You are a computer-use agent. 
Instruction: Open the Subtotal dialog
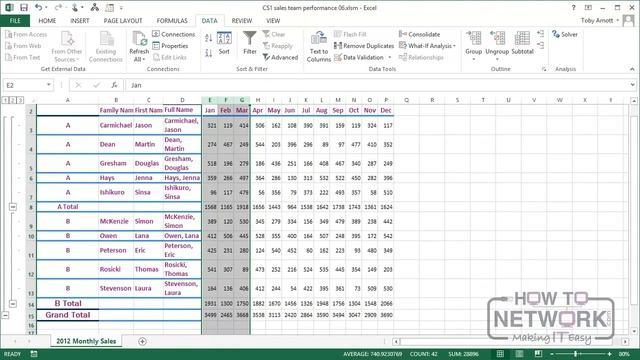522,43
